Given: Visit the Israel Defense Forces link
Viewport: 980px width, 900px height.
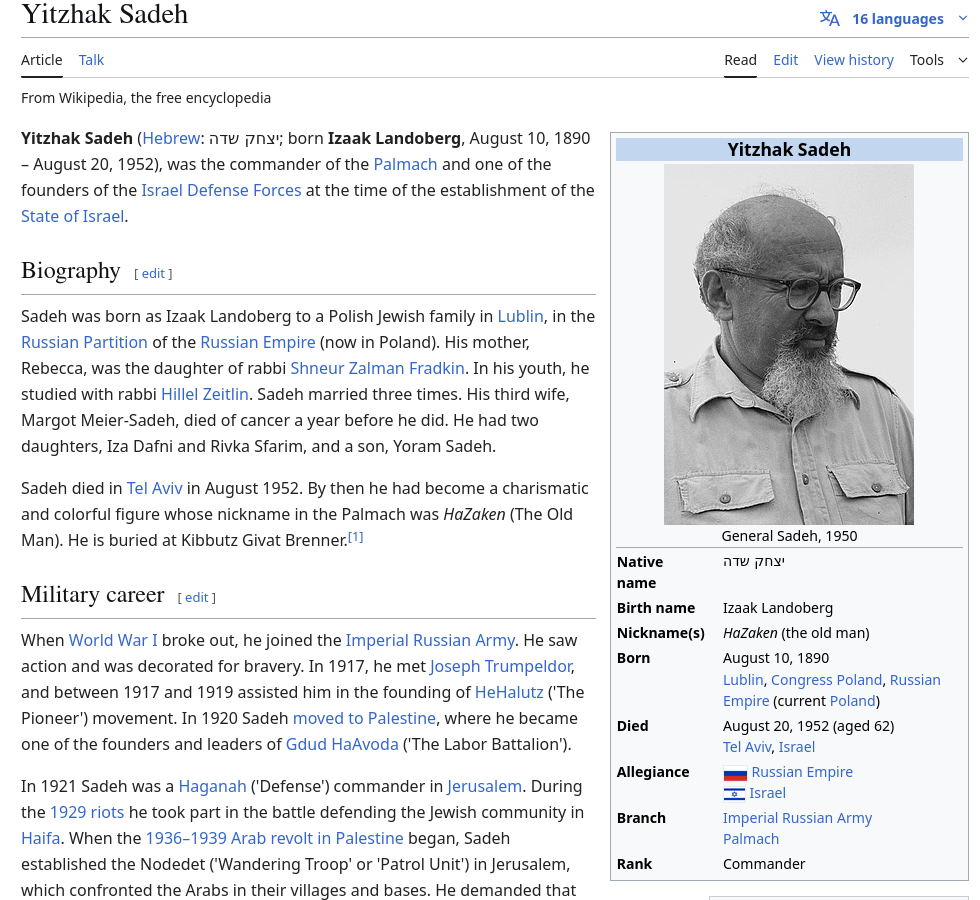Looking at the screenshot, I should tap(221, 190).
